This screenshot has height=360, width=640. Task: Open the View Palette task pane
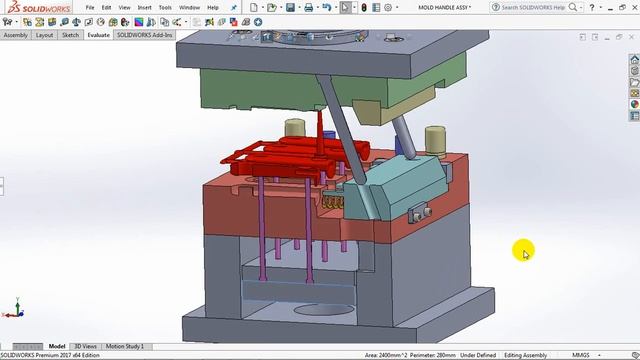point(635,93)
